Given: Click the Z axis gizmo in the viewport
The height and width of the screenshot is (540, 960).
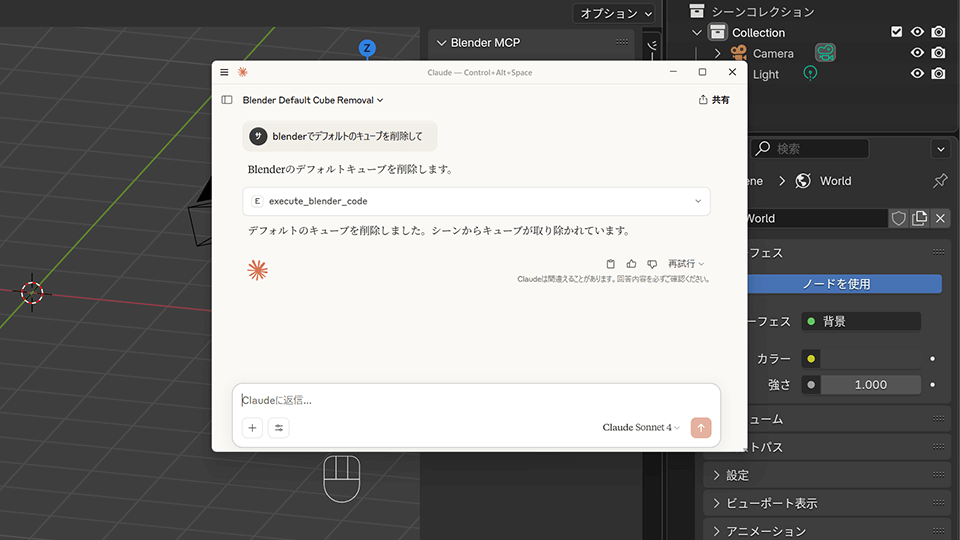Looking at the screenshot, I should (367, 48).
